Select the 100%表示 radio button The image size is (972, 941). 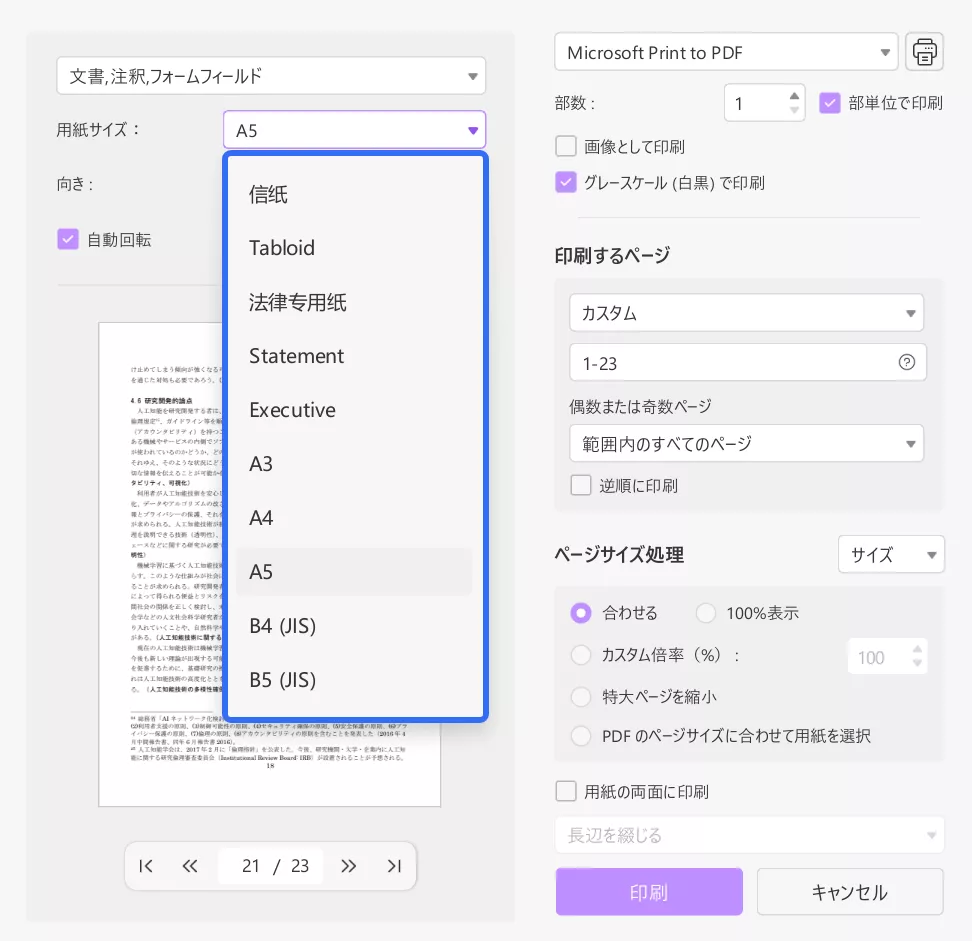[x=706, y=613]
